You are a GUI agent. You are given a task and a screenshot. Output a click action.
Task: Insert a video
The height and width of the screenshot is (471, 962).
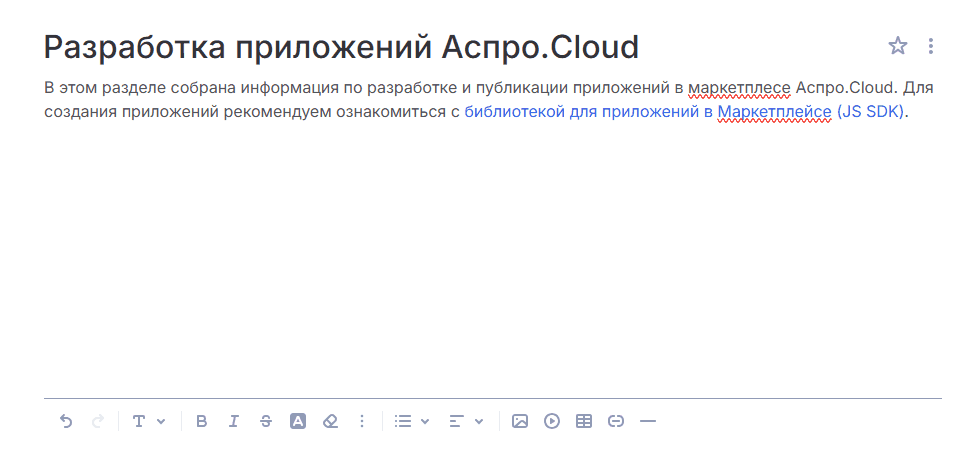pos(552,421)
